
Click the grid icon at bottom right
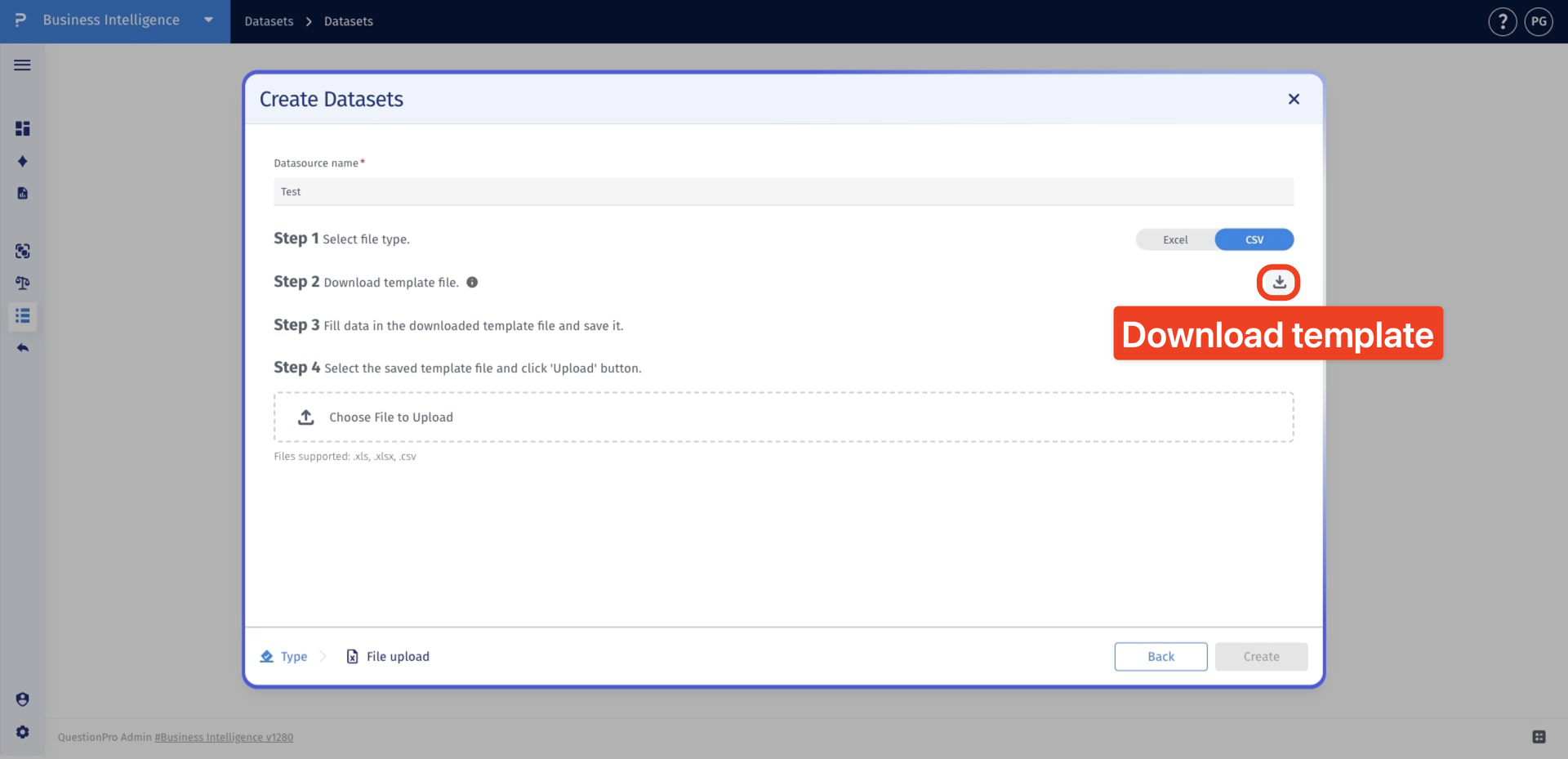(x=1539, y=737)
